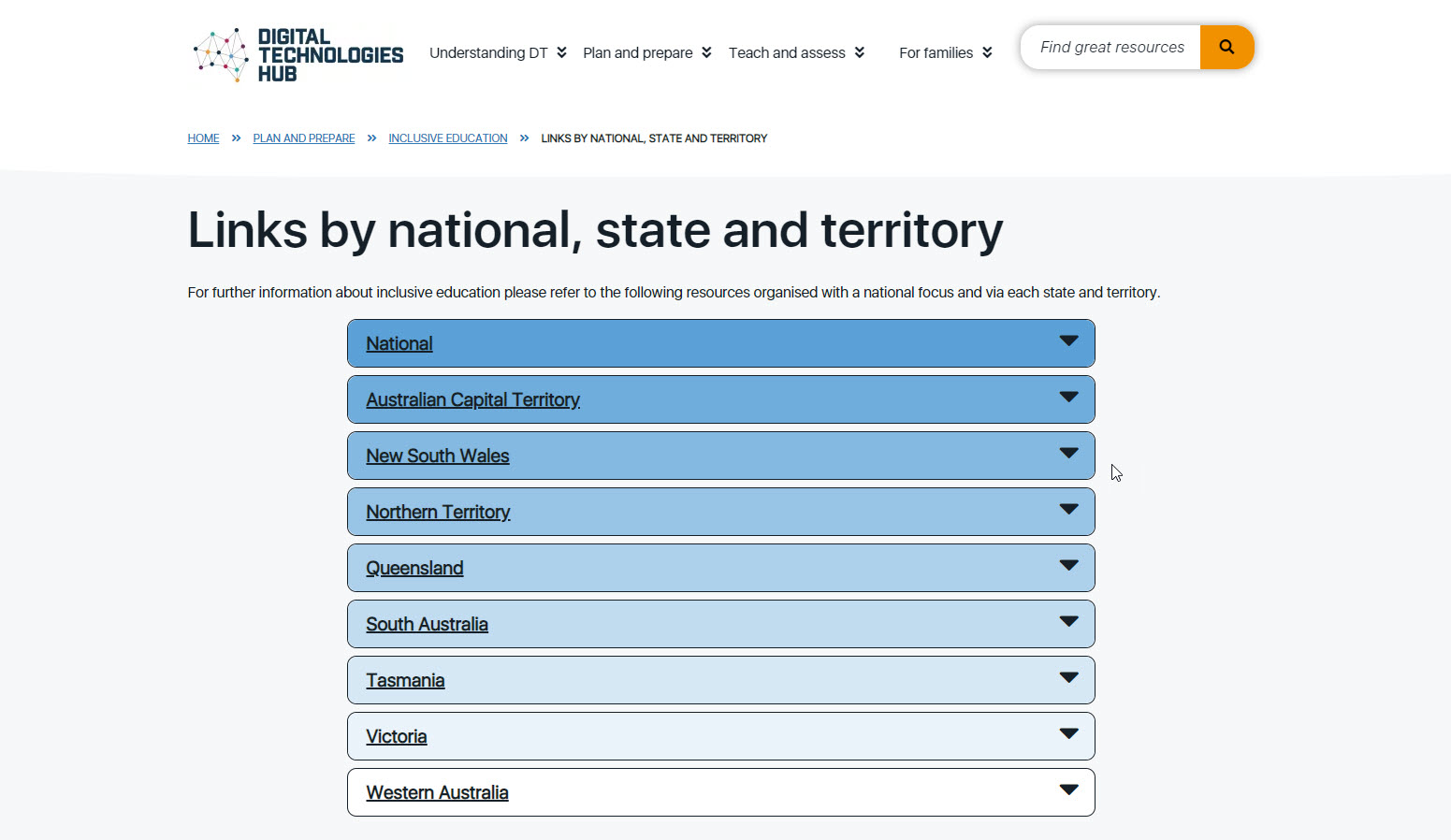
Task: Open the Queensland link text
Action: click(414, 569)
